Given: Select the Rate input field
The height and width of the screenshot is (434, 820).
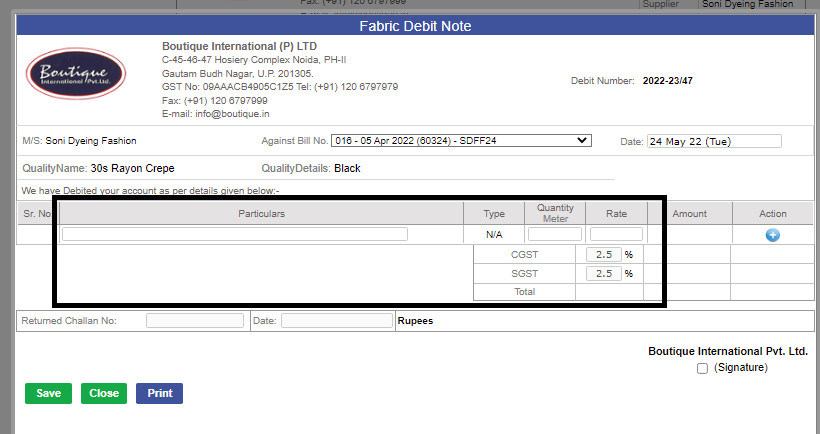Looking at the screenshot, I should tap(616, 234).
